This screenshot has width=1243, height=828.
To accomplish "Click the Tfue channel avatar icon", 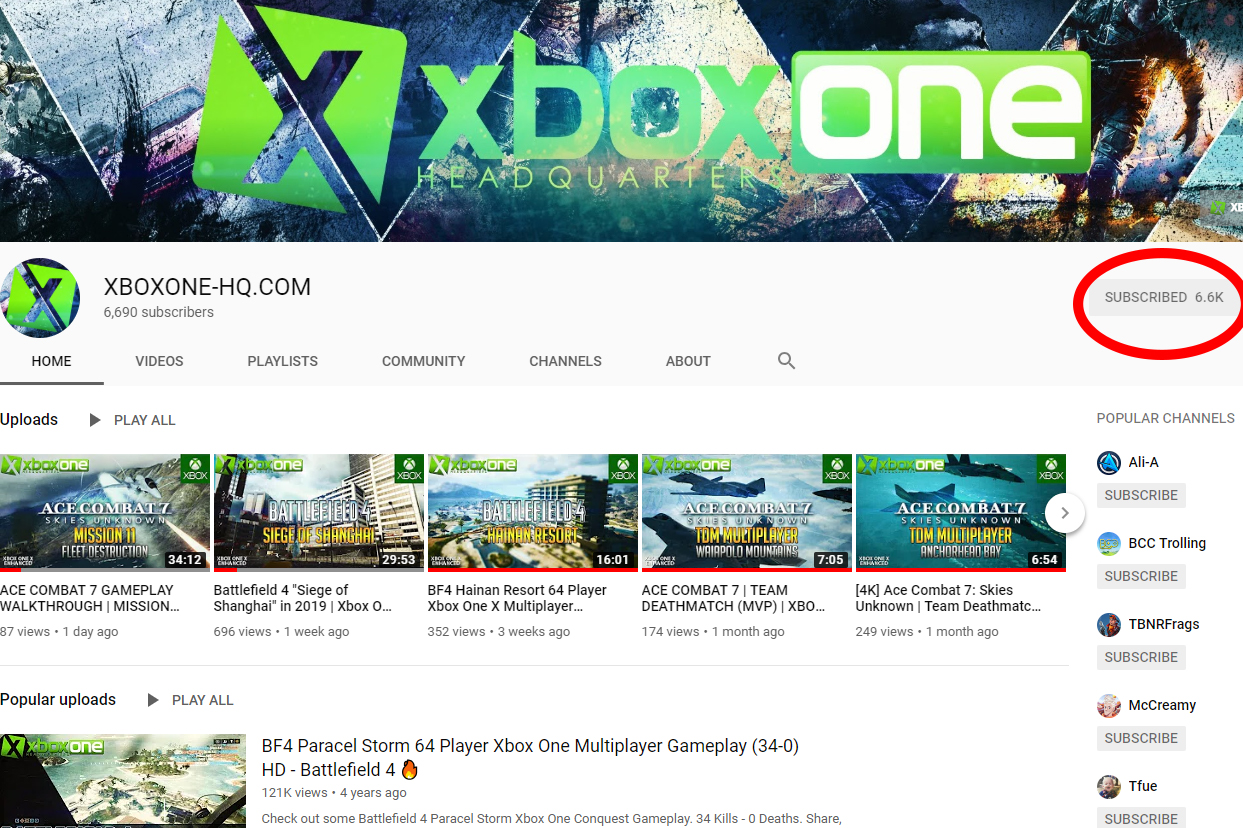I will click(1109, 786).
